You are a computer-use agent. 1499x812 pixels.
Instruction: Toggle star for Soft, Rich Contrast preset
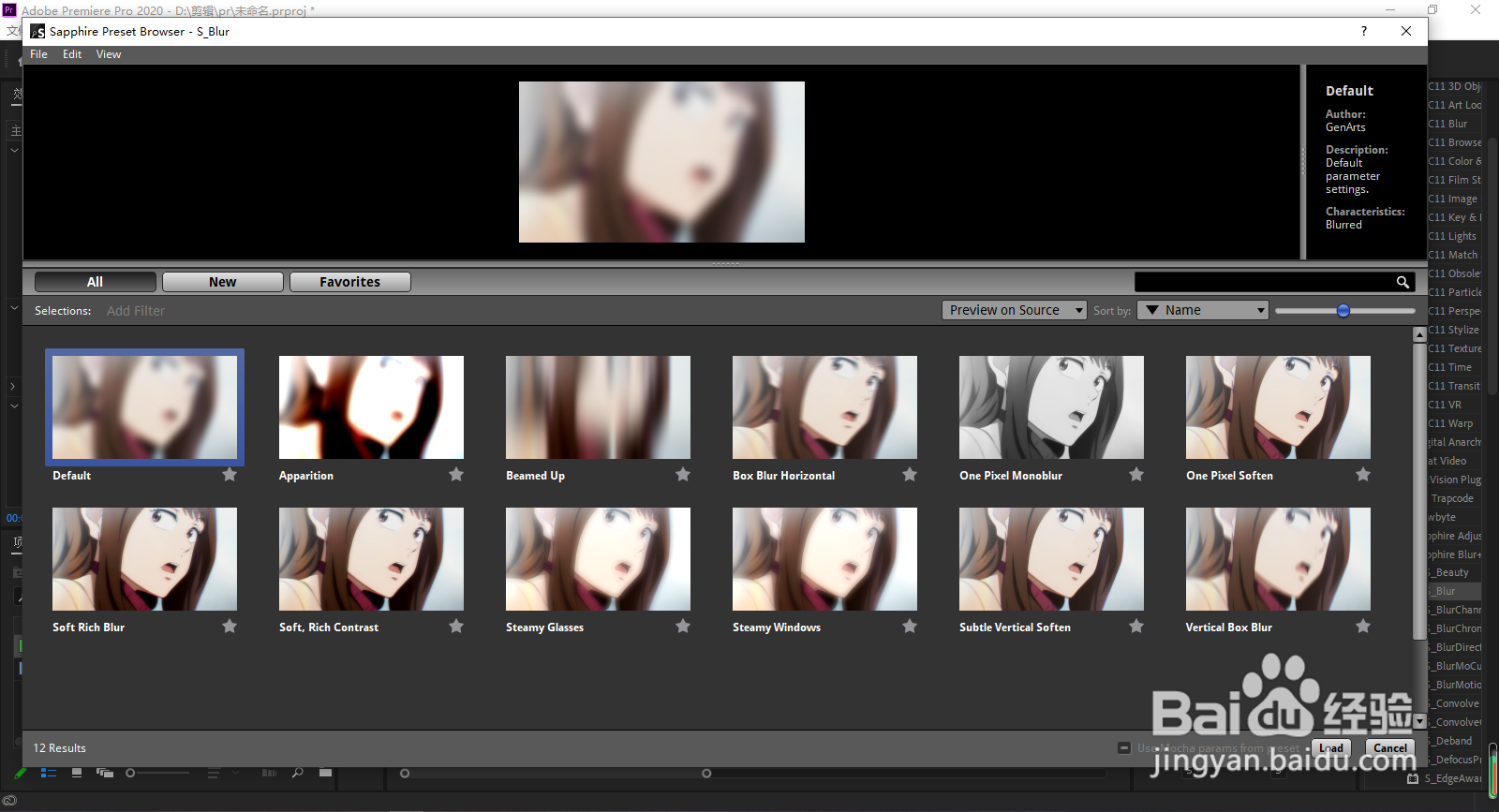[456, 627]
